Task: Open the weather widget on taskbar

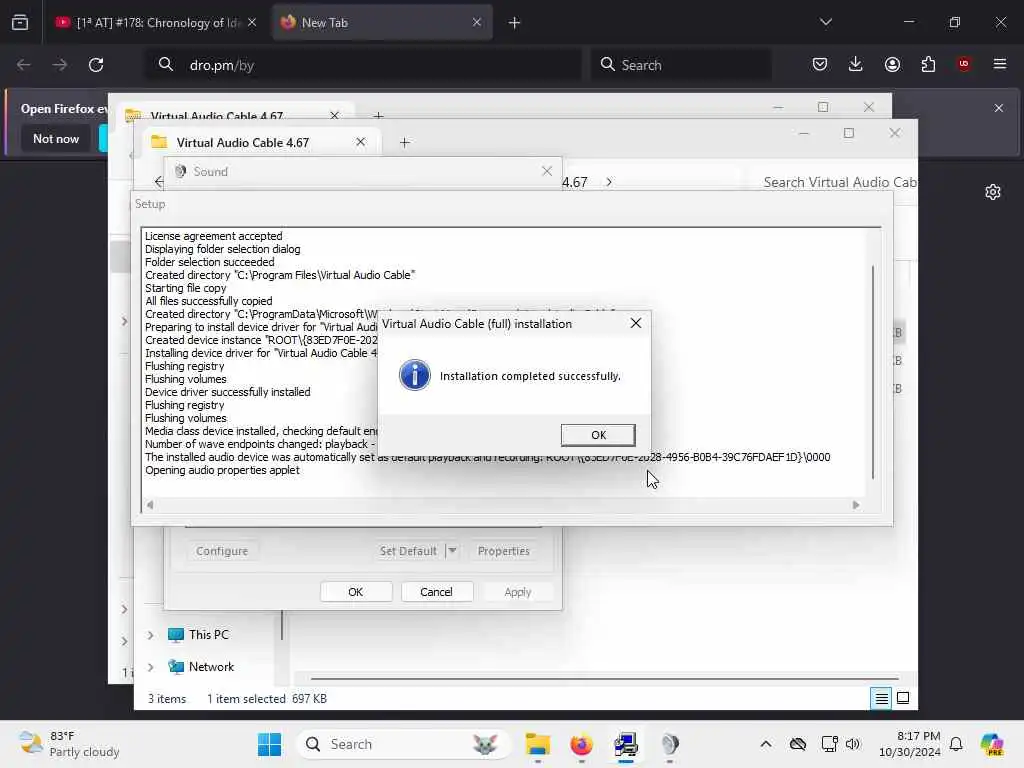Action: [69, 744]
